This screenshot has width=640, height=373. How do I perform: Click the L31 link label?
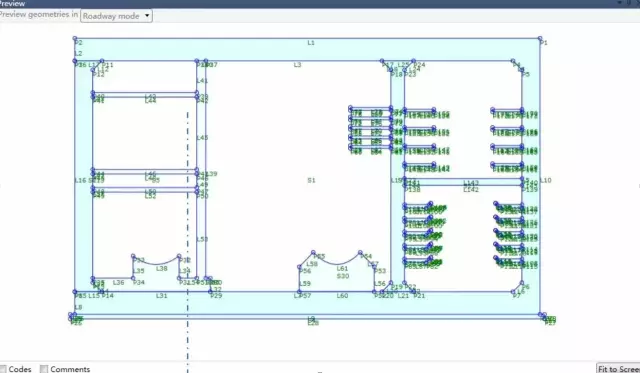point(162,295)
